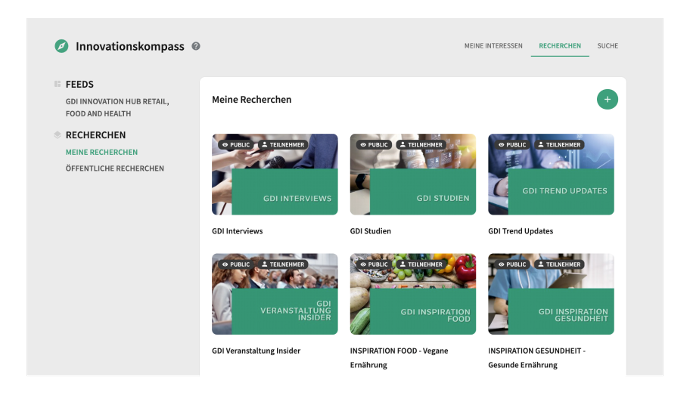Click Public badge on Inspiration Gesundheit card

[512, 265]
